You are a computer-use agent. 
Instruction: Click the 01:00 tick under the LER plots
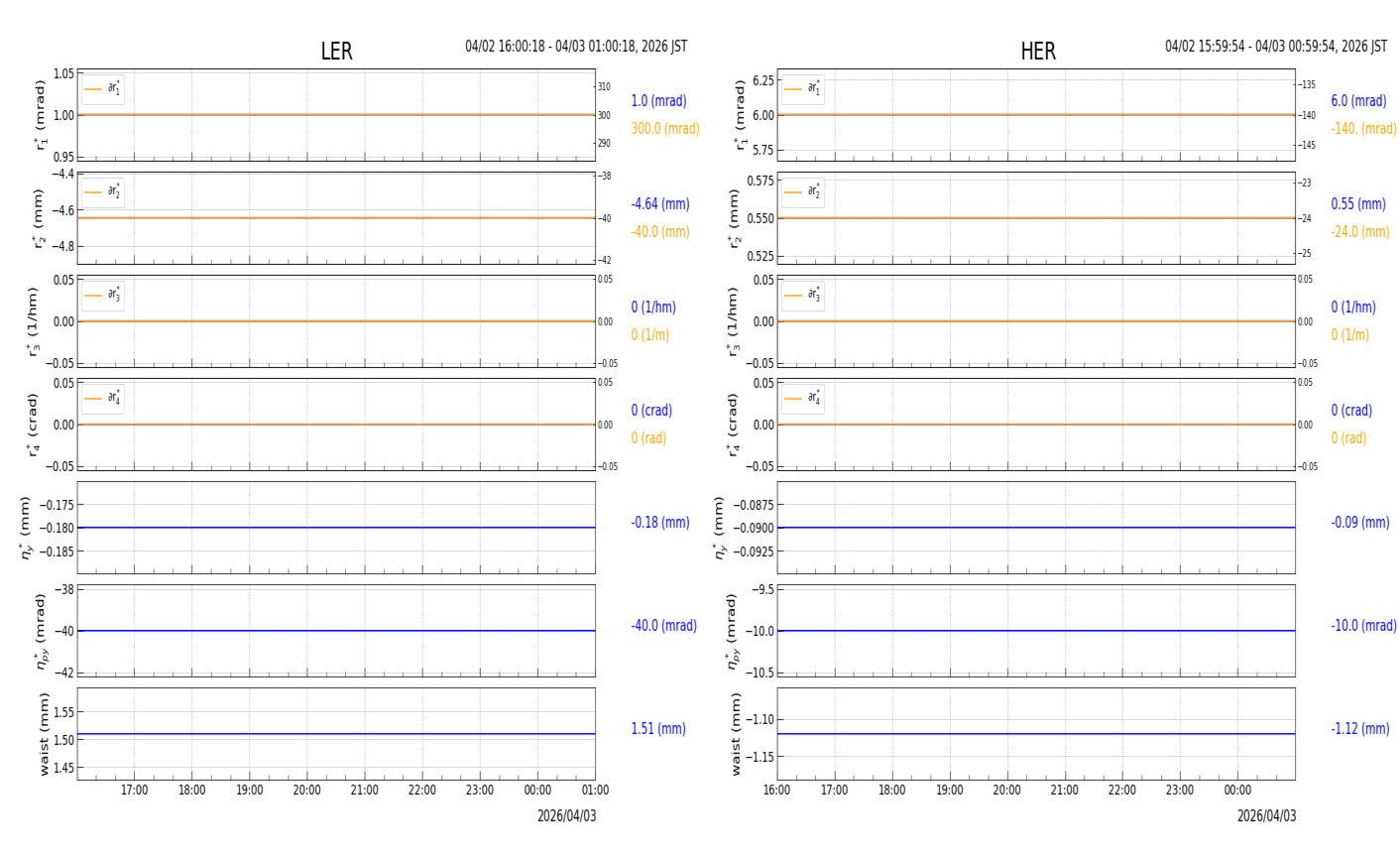(x=595, y=791)
